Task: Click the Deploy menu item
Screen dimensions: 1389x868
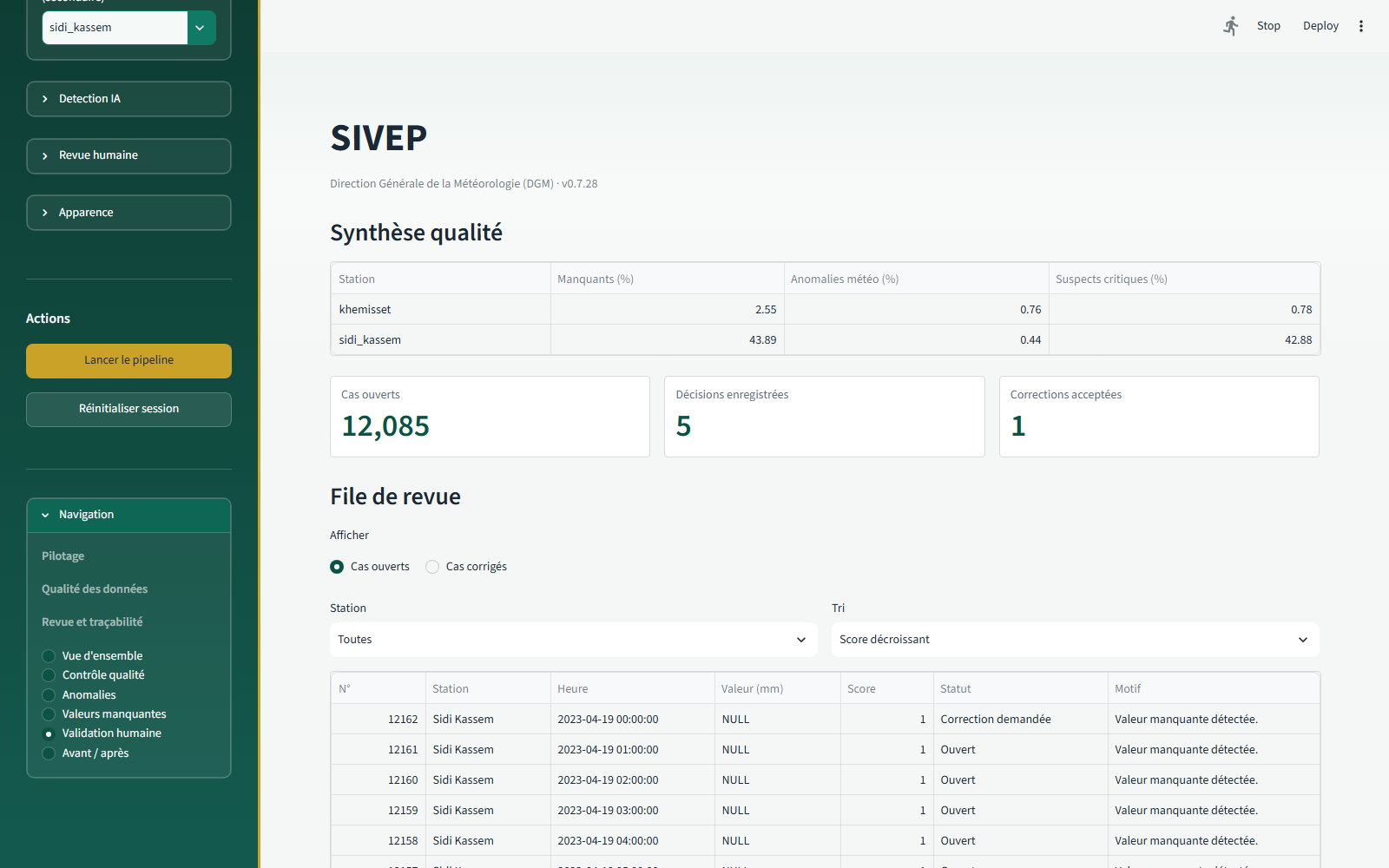Action: click(1320, 26)
